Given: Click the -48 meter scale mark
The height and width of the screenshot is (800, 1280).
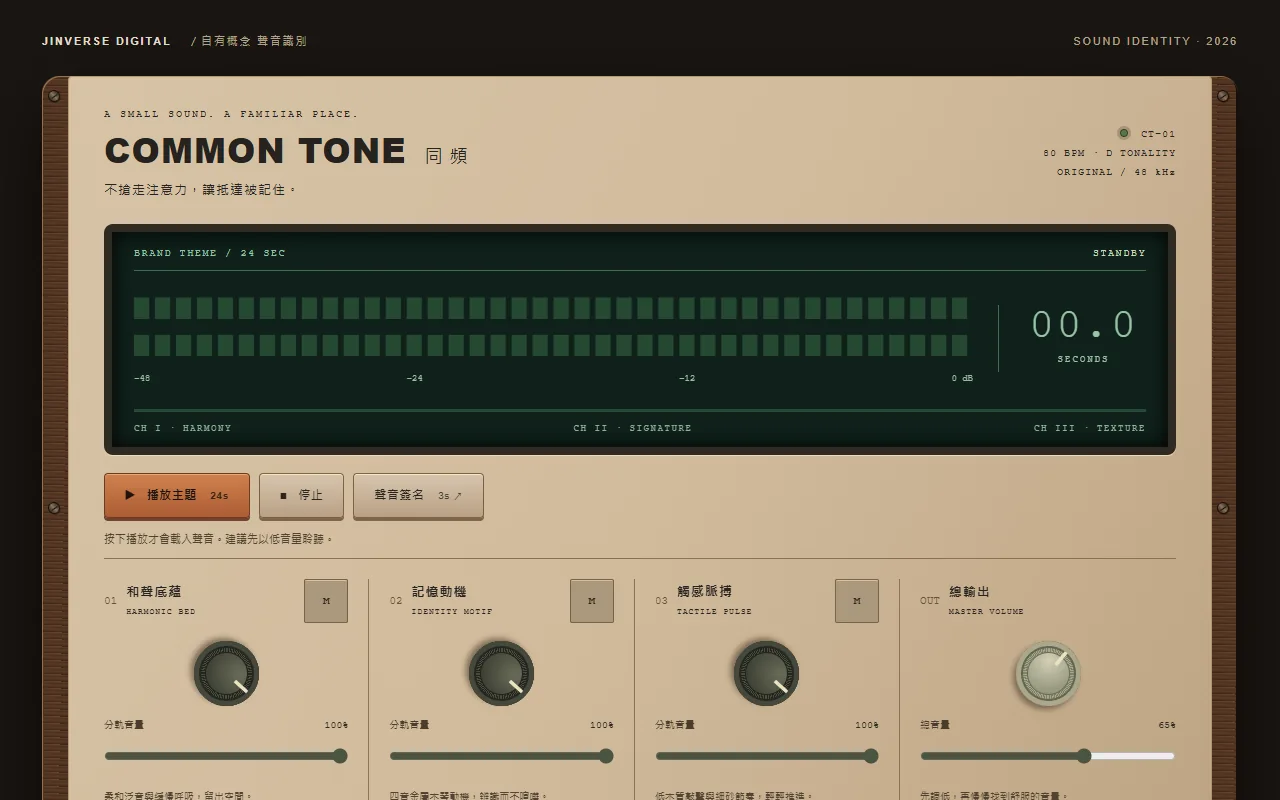Looking at the screenshot, I should click(x=142, y=378).
